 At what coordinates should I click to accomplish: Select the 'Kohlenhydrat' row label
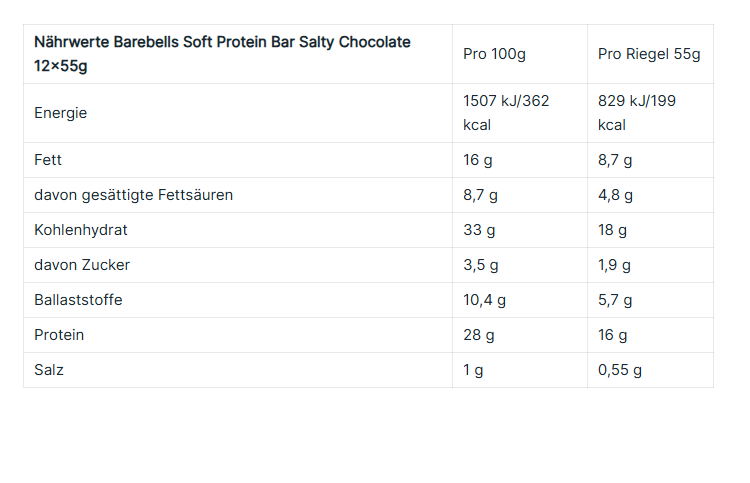[x=81, y=230]
